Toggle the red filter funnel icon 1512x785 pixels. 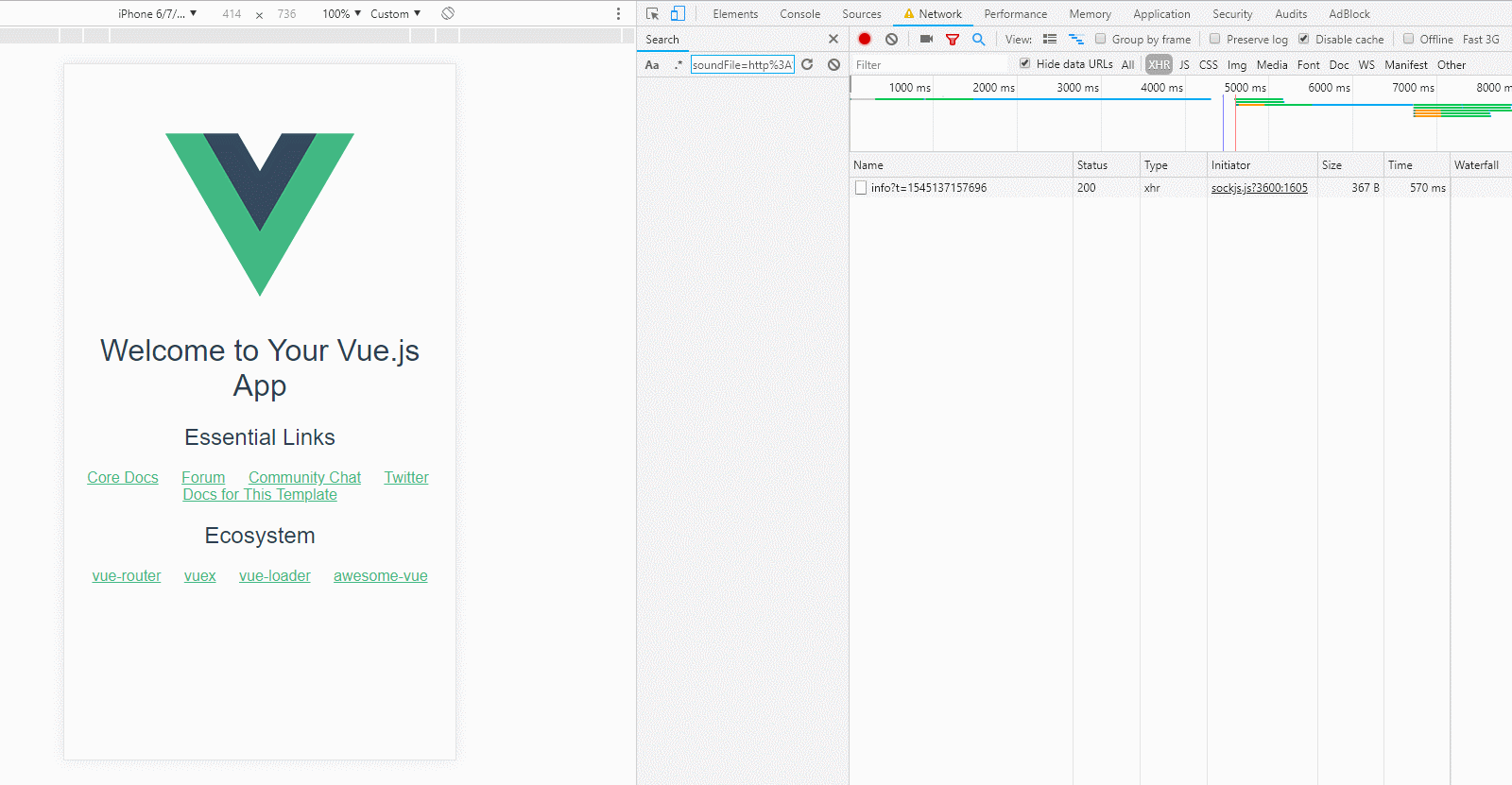[953, 40]
